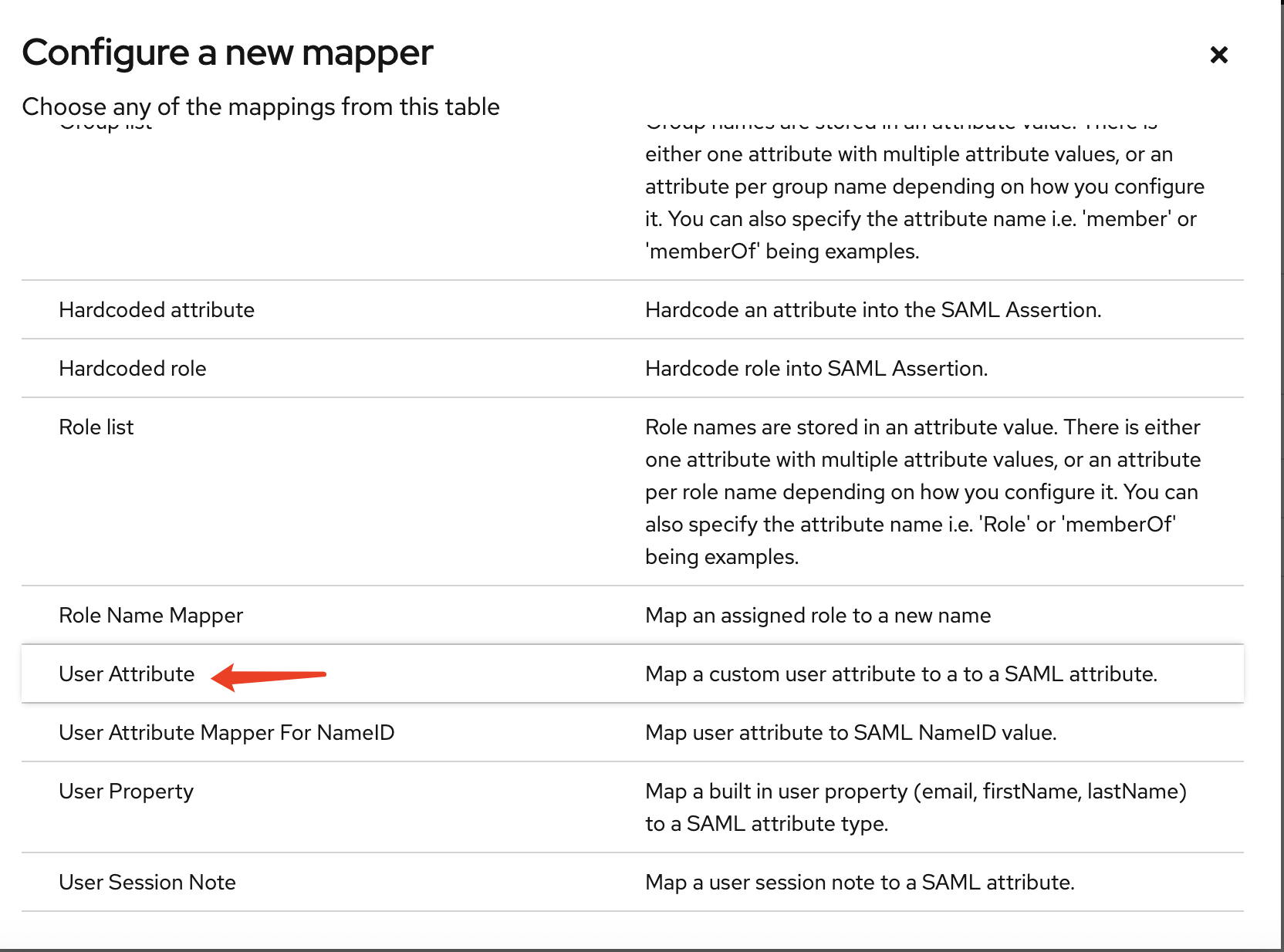Click 'Map a built in user property' description

pyautogui.click(x=915, y=807)
